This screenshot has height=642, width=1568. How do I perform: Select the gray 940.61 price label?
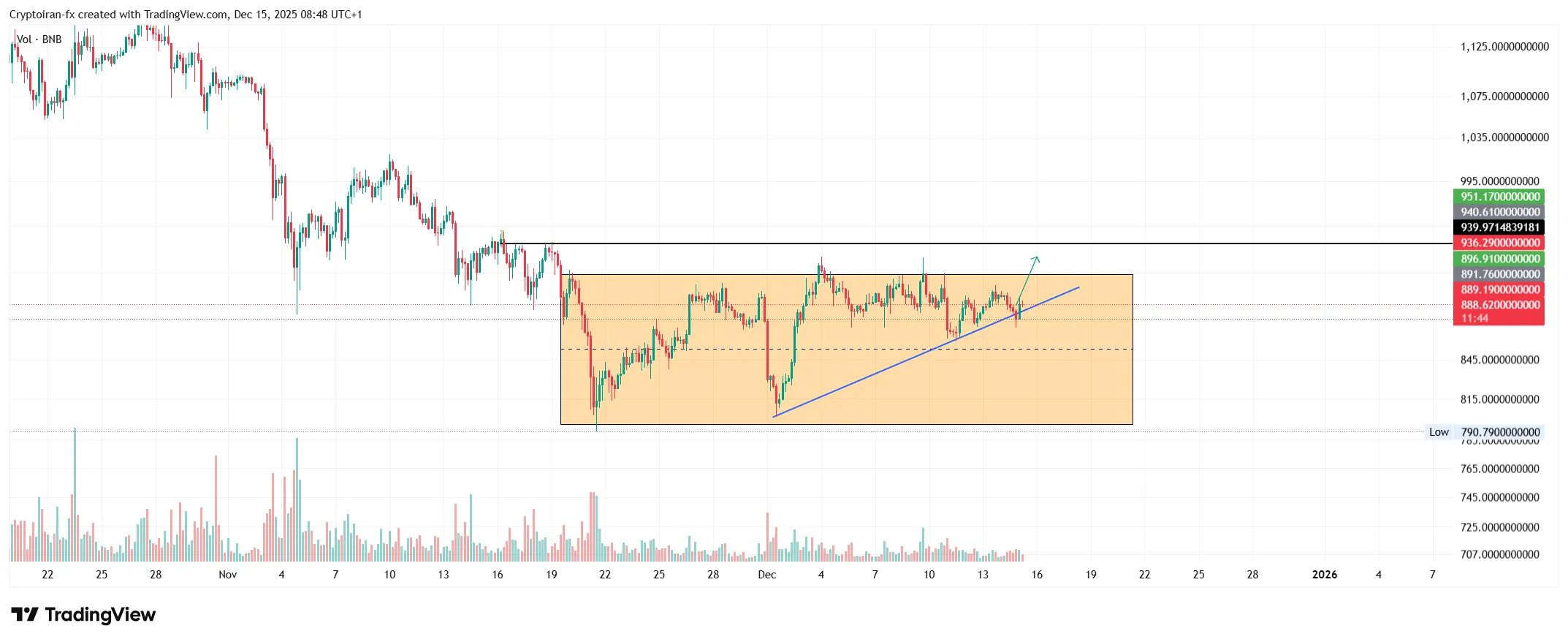point(1499,212)
